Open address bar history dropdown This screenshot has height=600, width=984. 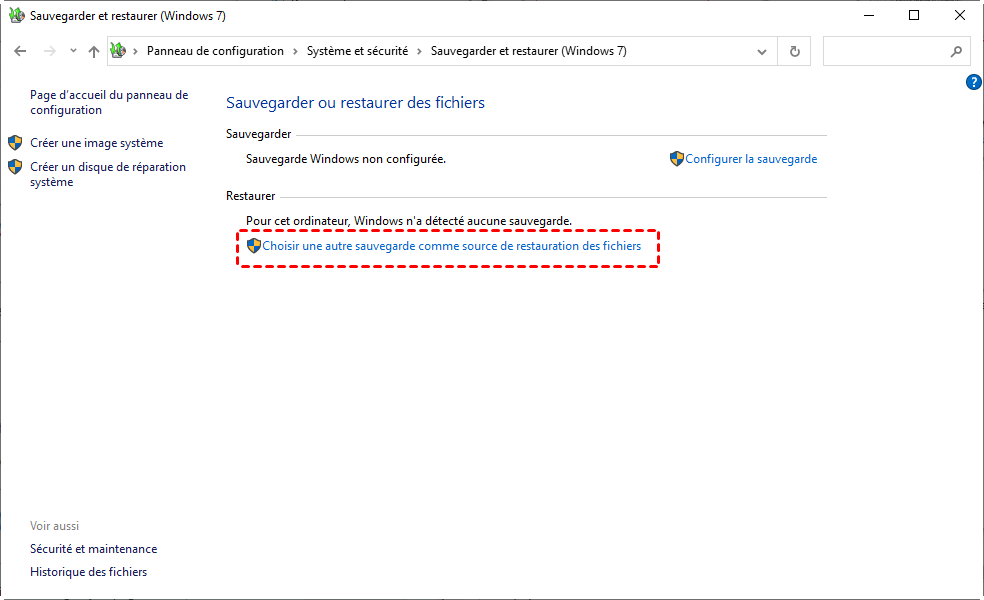[762, 51]
